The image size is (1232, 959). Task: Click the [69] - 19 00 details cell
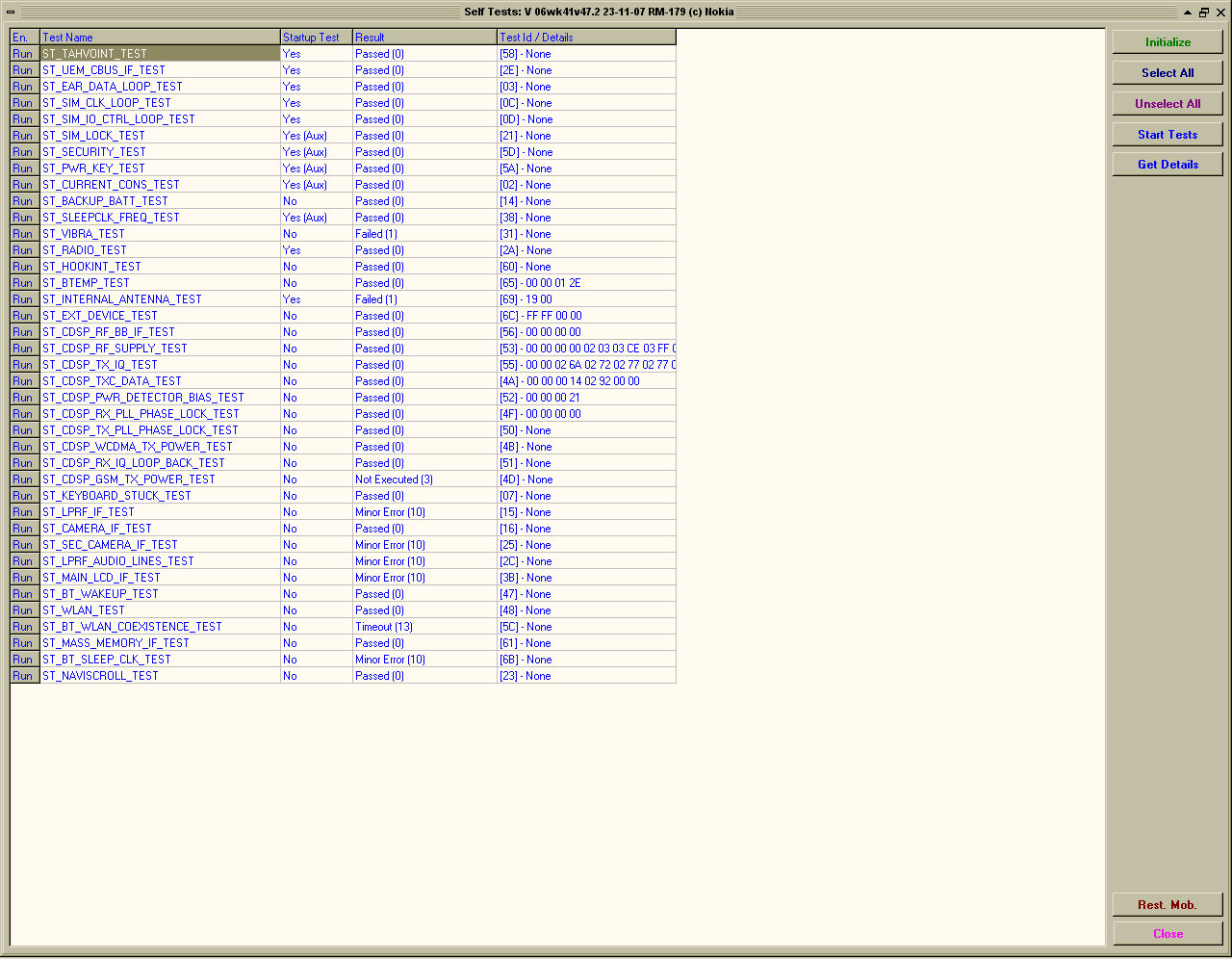tap(586, 299)
